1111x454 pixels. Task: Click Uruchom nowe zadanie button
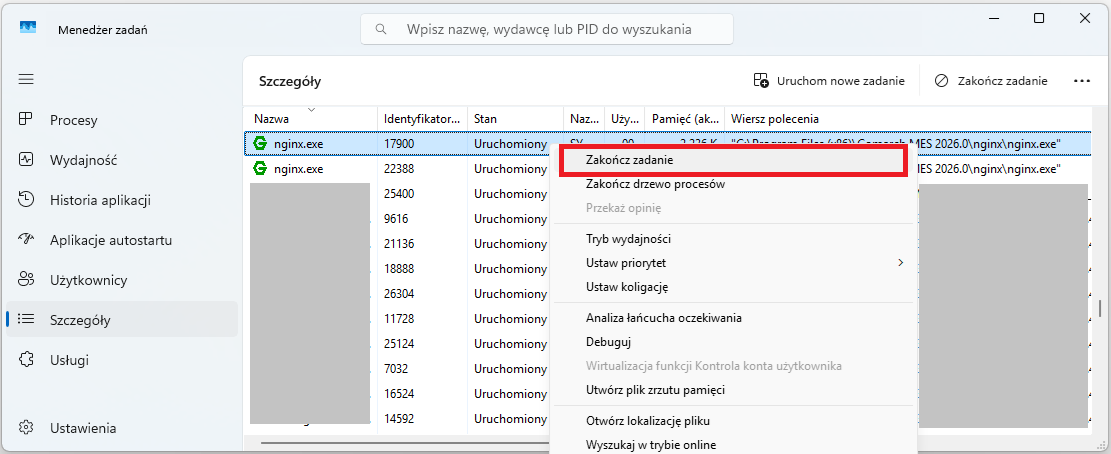(829, 81)
